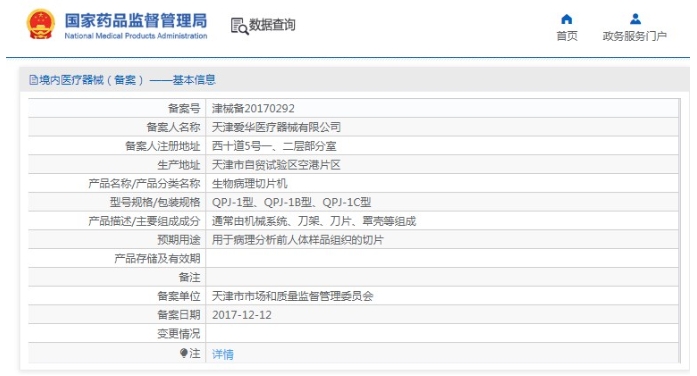The width and height of the screenshot is (697, 376).
Task: Select product name 生物病理切片机
Action: coord(249,184)
